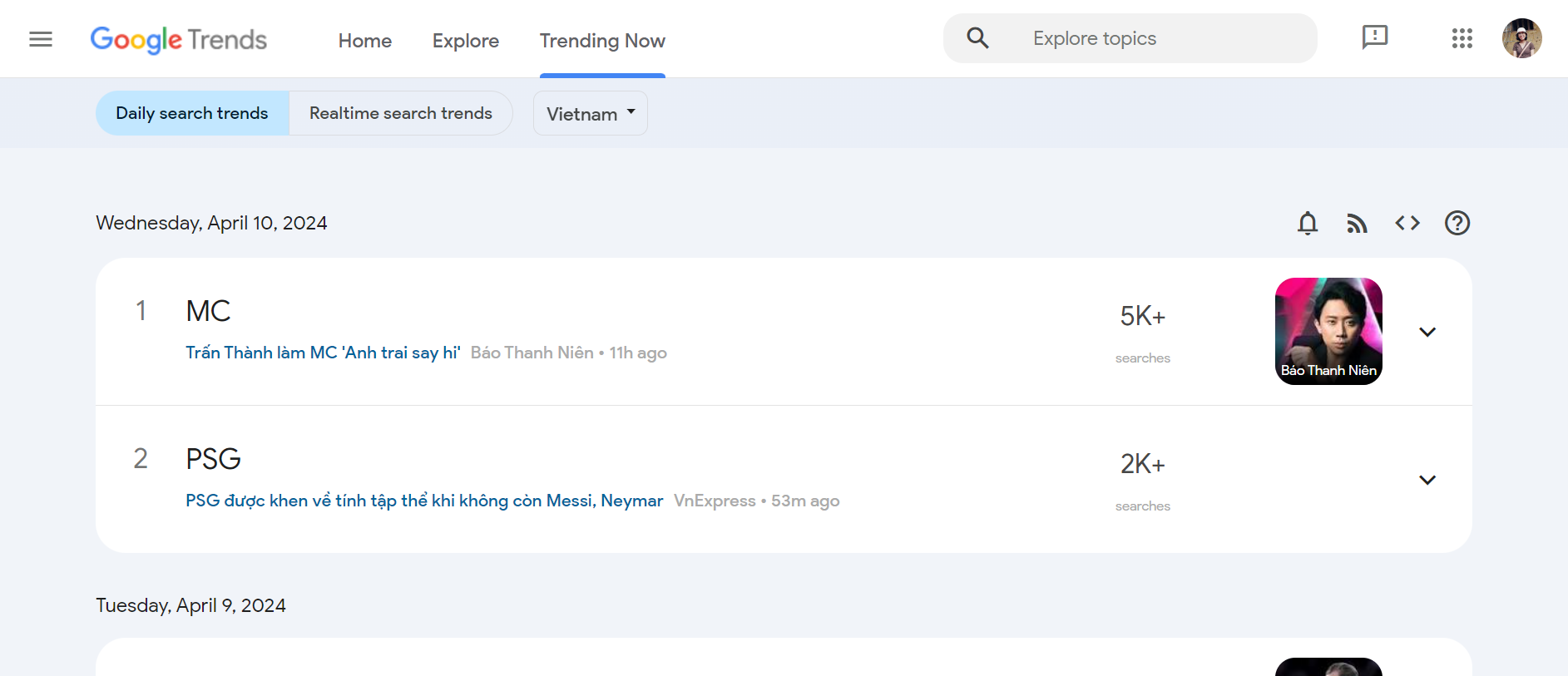The height and width of the screenshot is (676, 1568).
Task: Go to the Explore tab
Action: point(466,41)
